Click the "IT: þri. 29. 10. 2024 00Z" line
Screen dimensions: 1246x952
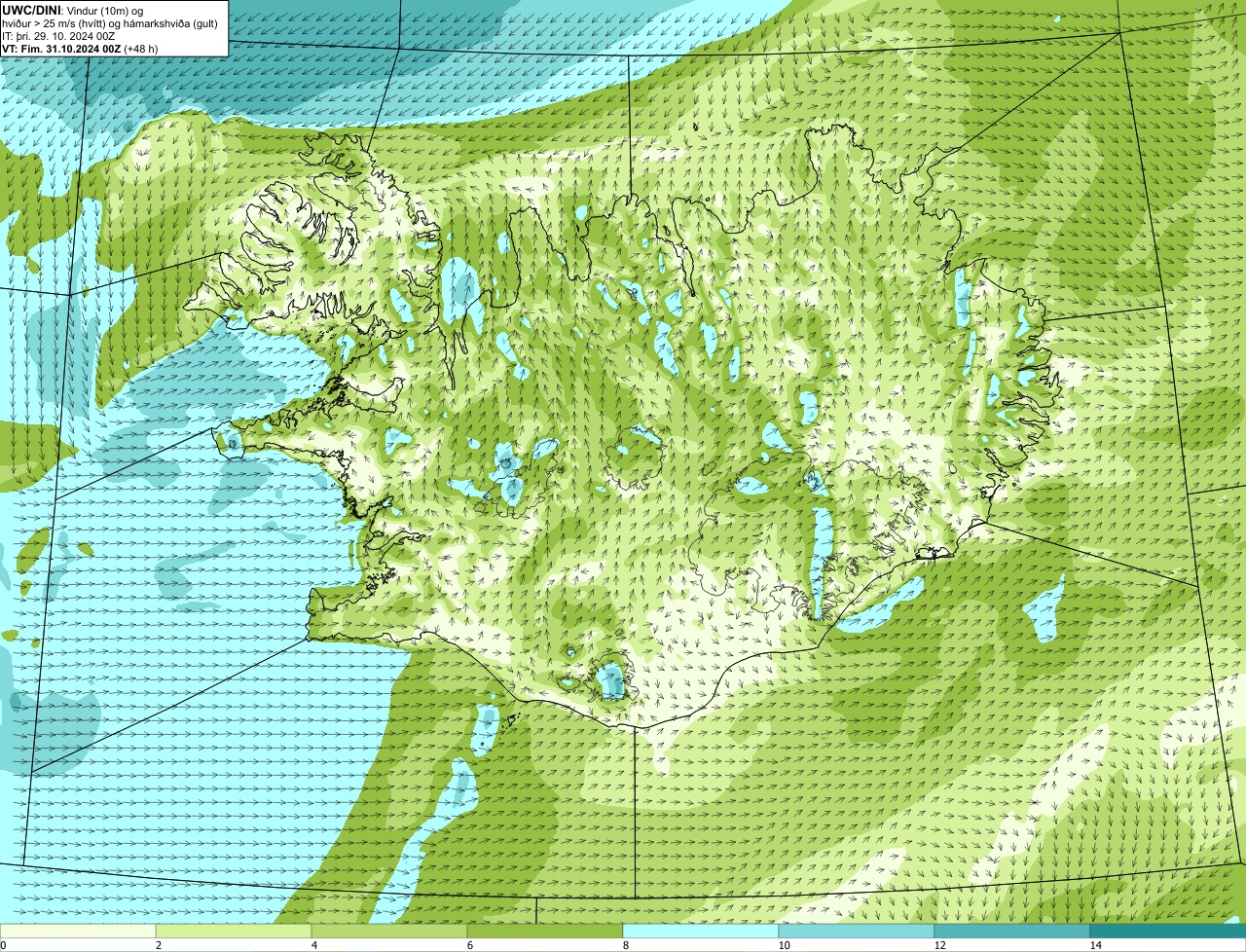[x=58, y=36]
